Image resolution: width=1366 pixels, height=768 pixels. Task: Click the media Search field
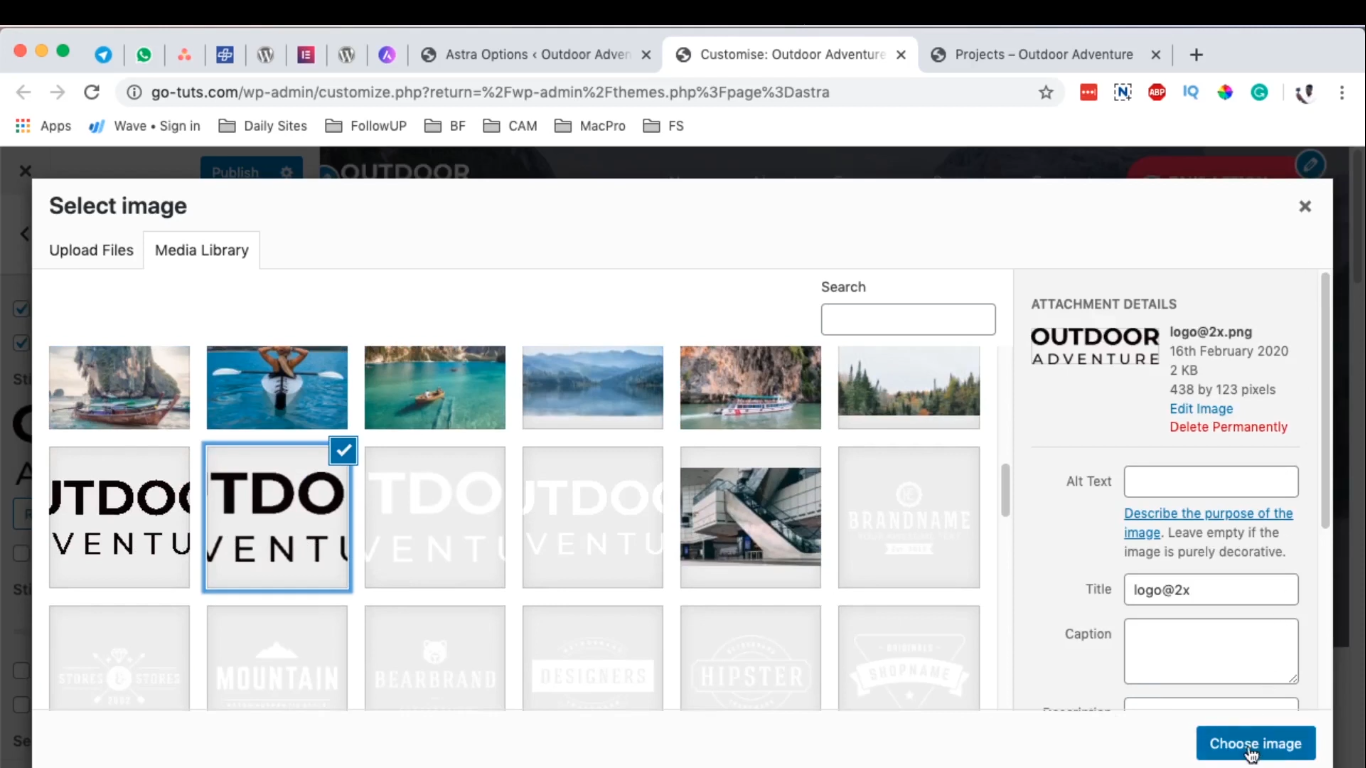click(908, 319)
